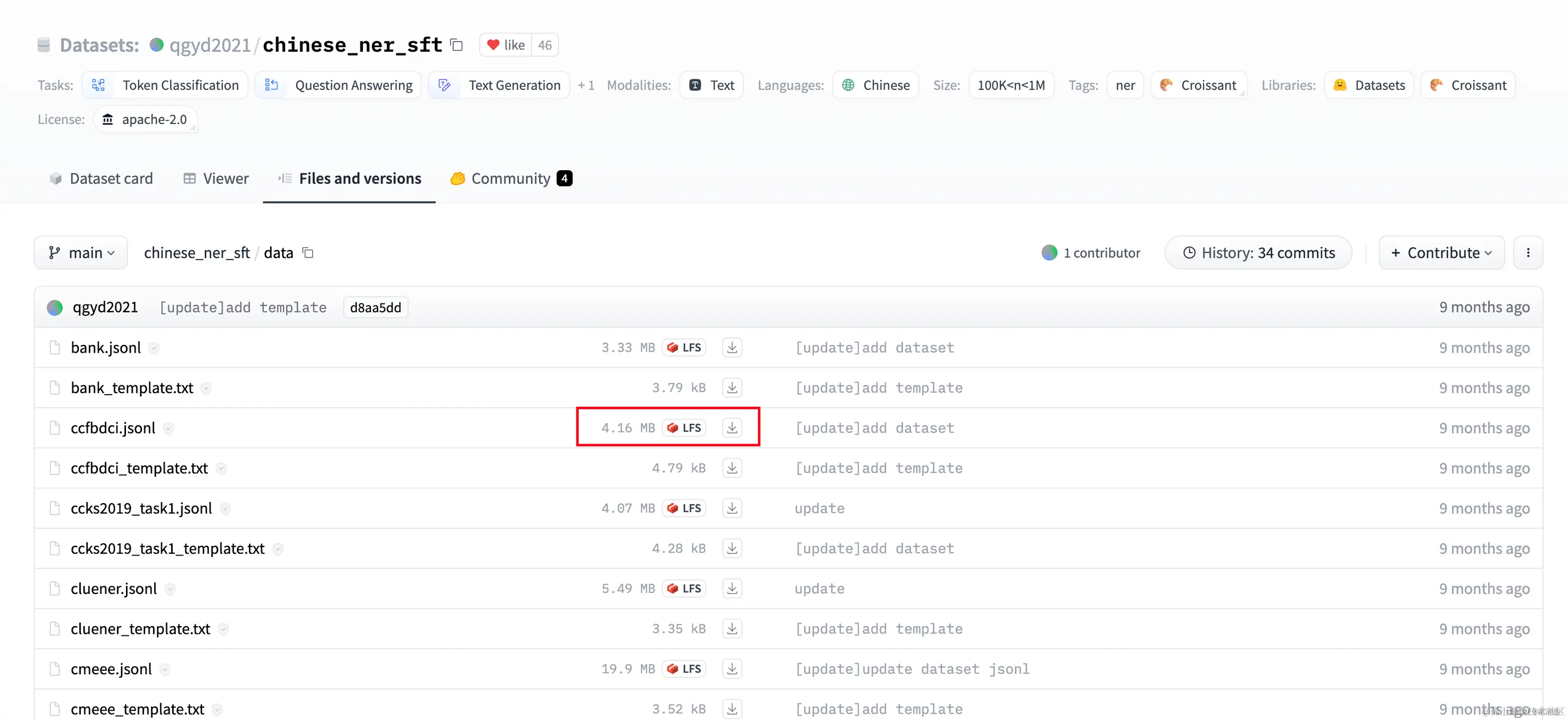Open the Contribute dropdown
The width and height of the screenshot is (1568, 720).
click(1441, 253)
